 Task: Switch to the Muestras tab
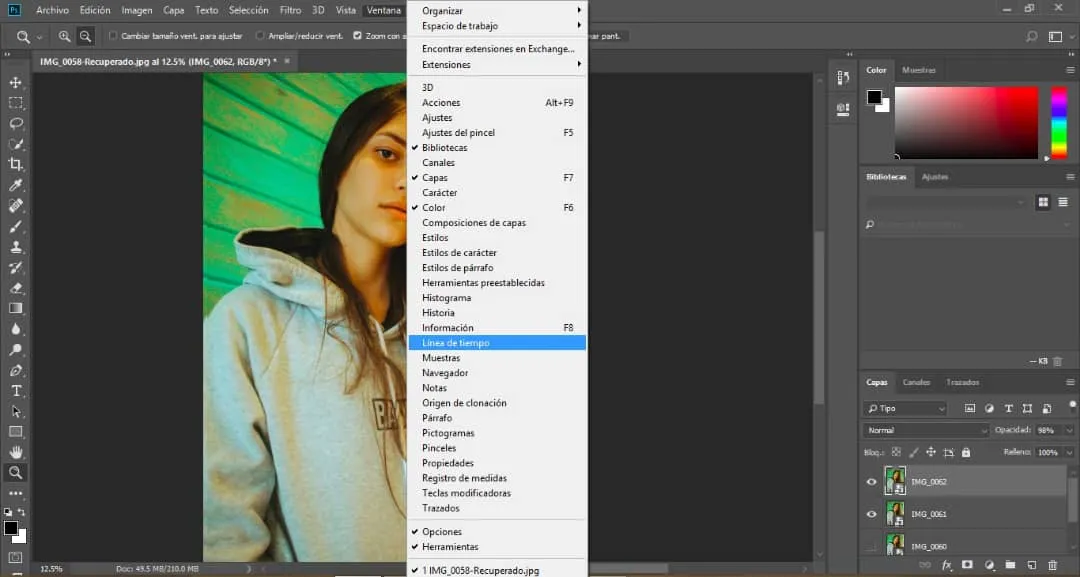click(x=918, y=70)
